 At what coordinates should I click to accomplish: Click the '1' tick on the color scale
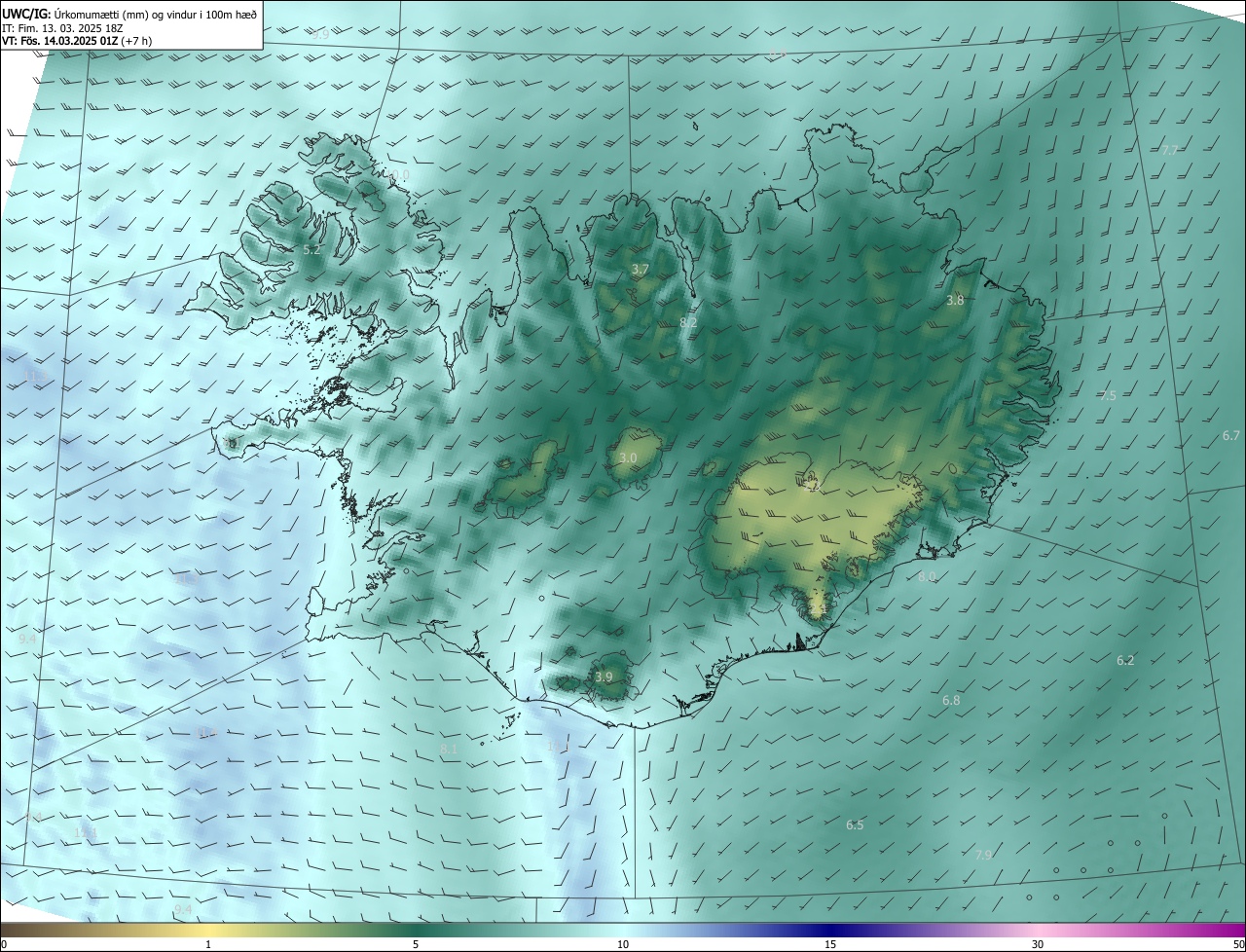pyautogui.click(x=208, y=944)
